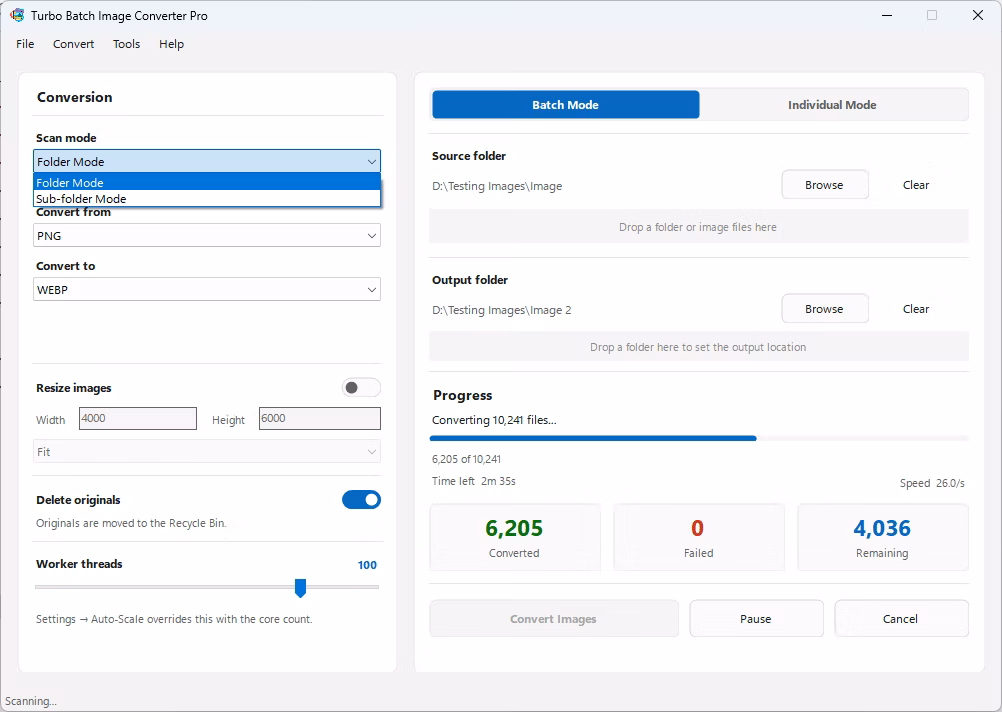Click the output path D:\Testing Images\Image 2
1002x712 pixels.
point(502,310)
